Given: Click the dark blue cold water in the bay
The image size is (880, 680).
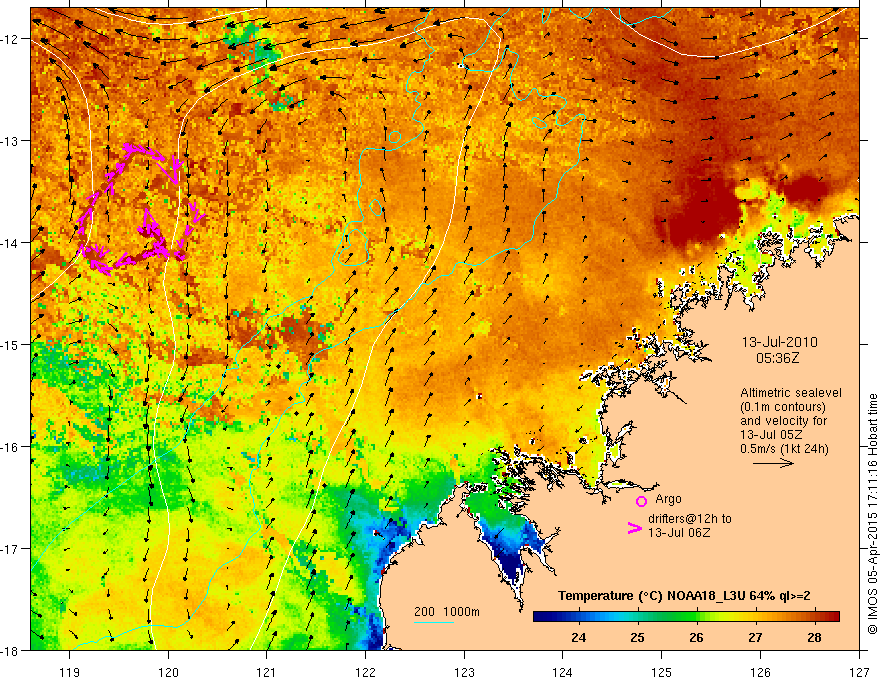Looking at the screenshot, I should pos(512,563).
